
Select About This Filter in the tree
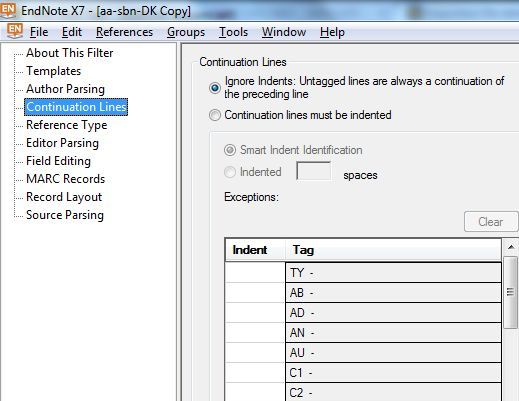tap(70, 53)
